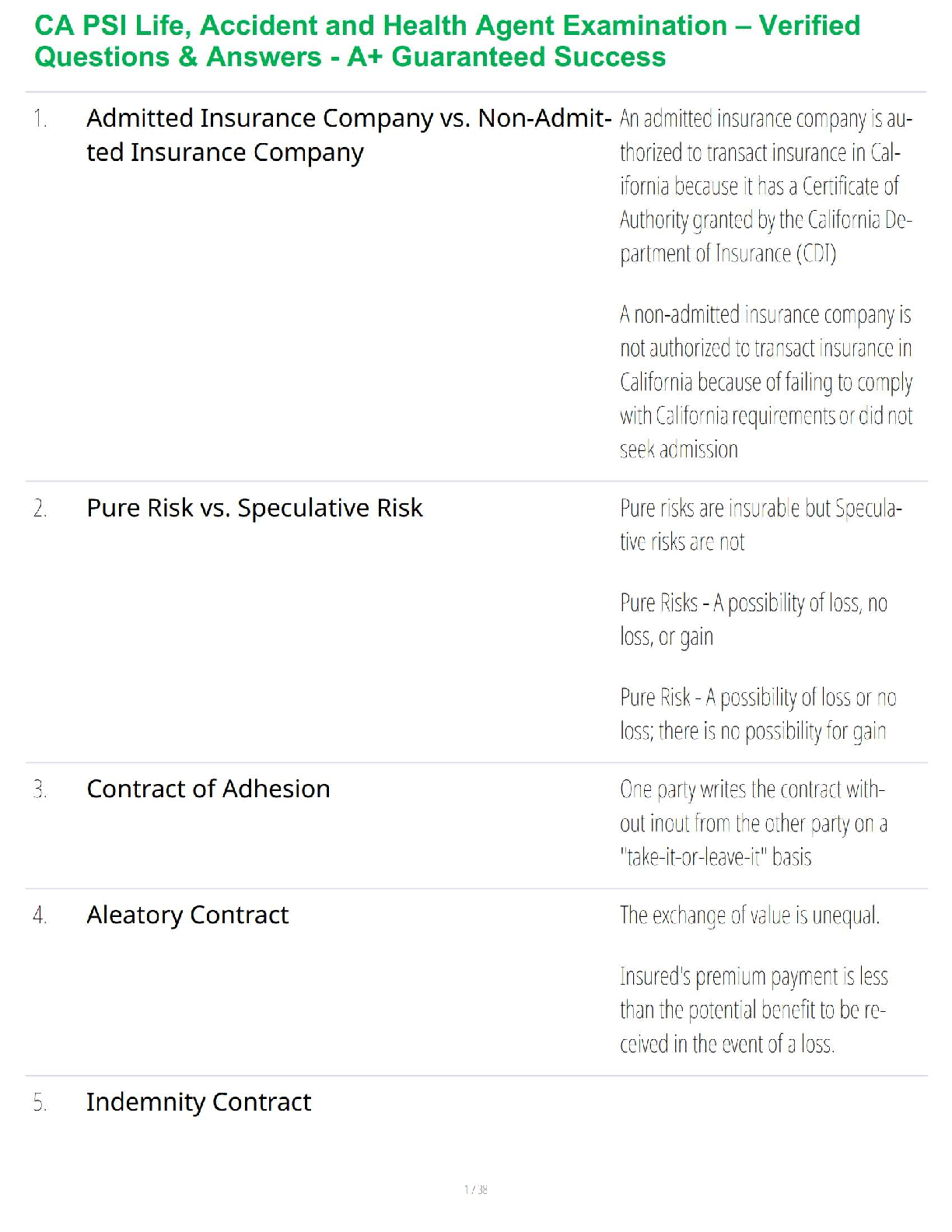Click 'The exchange of value is unequal' sentence
952x1232 pixels.
pyautogui.click(x=749, y=915)
